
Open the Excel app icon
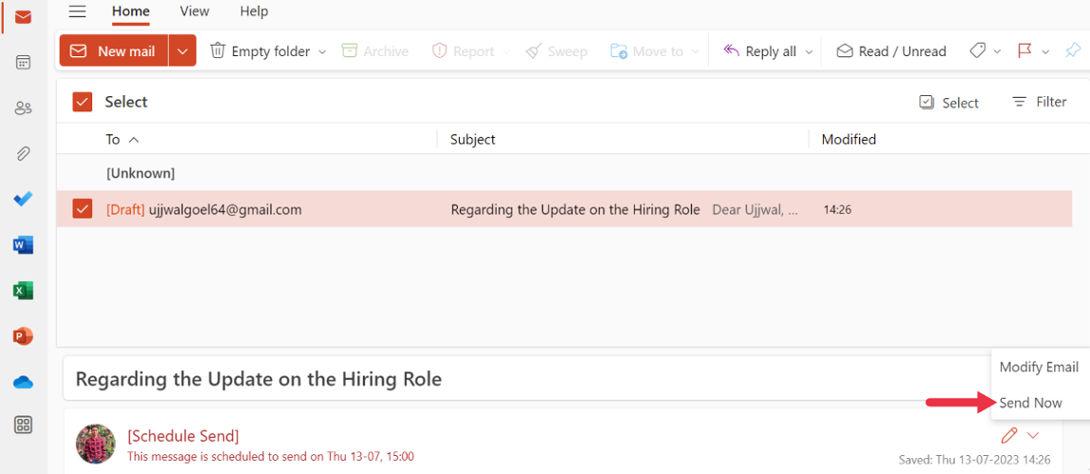click(x=23, y=291)
